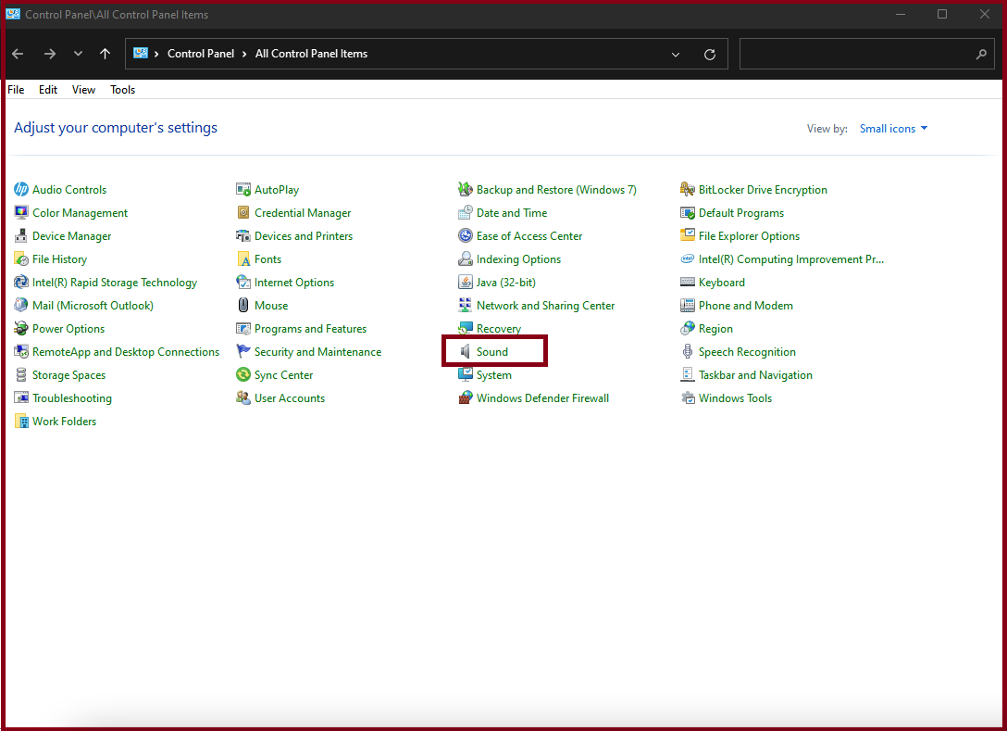Click the Speech Recognition microphone icon
Viewport: 1007px width, 731px height.
pos(688,351)
